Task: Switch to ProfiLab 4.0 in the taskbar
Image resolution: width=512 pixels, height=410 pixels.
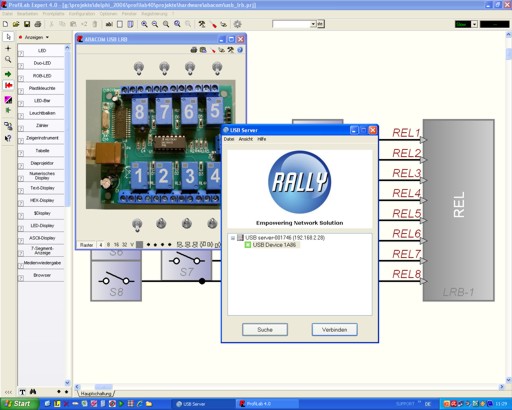Action: point(266,404)
